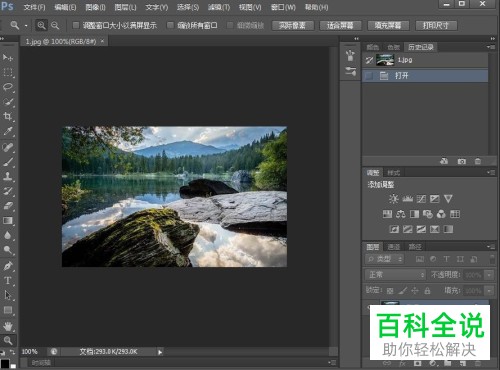Open the blend mode 正常 dropdown

click(395, 275)
